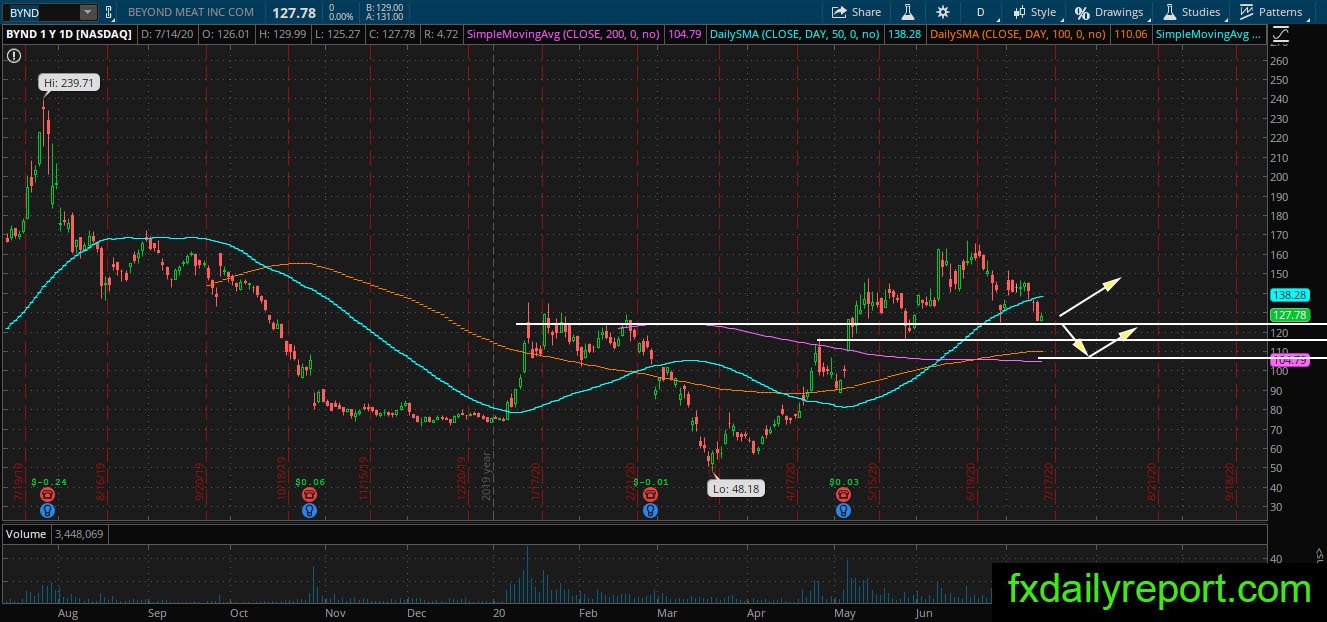
Task: Click the blue lightbulb icon under $-0.01
Action: tap(650, 510)
